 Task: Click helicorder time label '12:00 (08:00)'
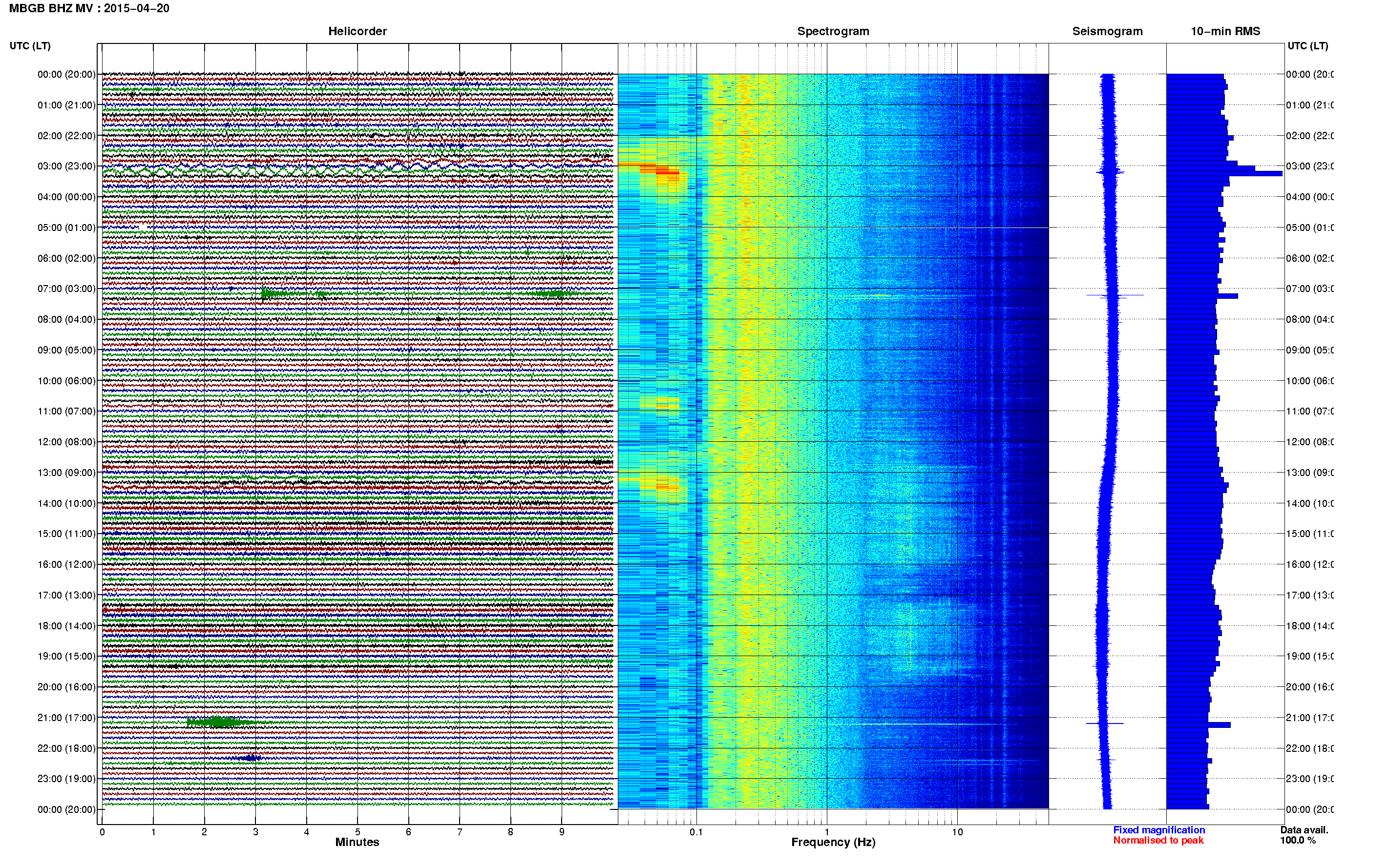[66, 442]
